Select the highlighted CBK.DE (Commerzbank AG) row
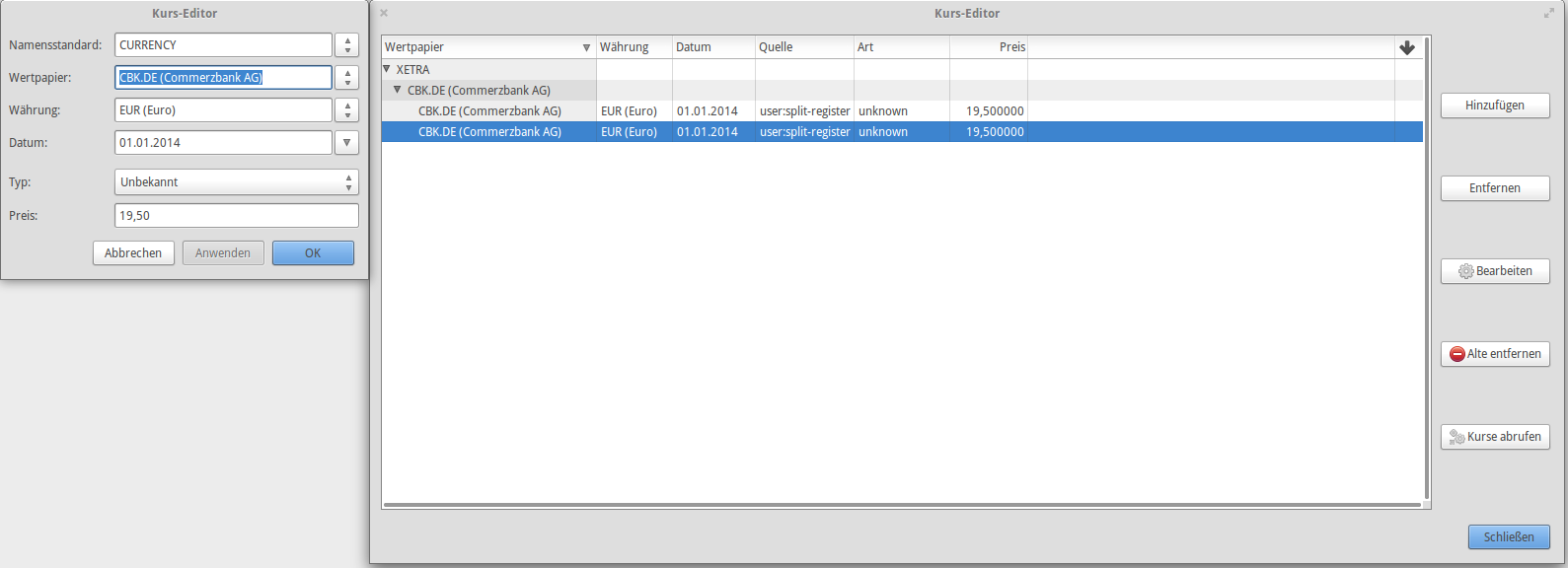This screenshot has height=568, width=1568. coord(902,132)
